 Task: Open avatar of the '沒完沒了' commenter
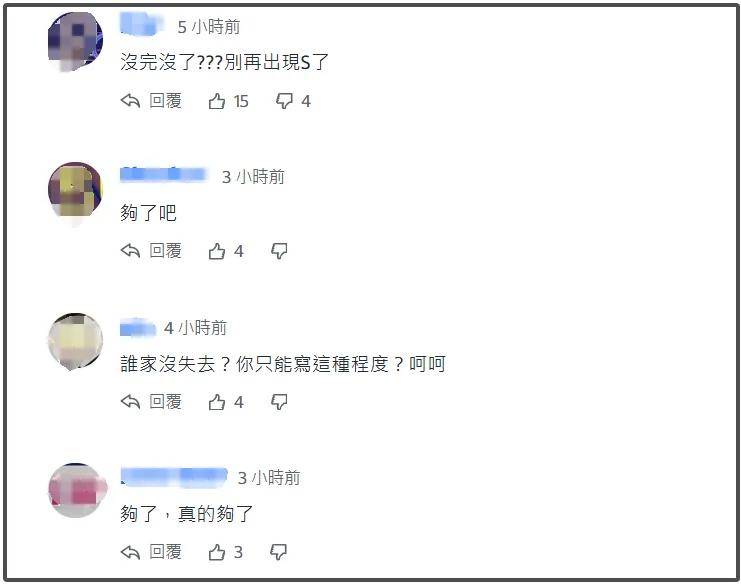coord(76,40)
